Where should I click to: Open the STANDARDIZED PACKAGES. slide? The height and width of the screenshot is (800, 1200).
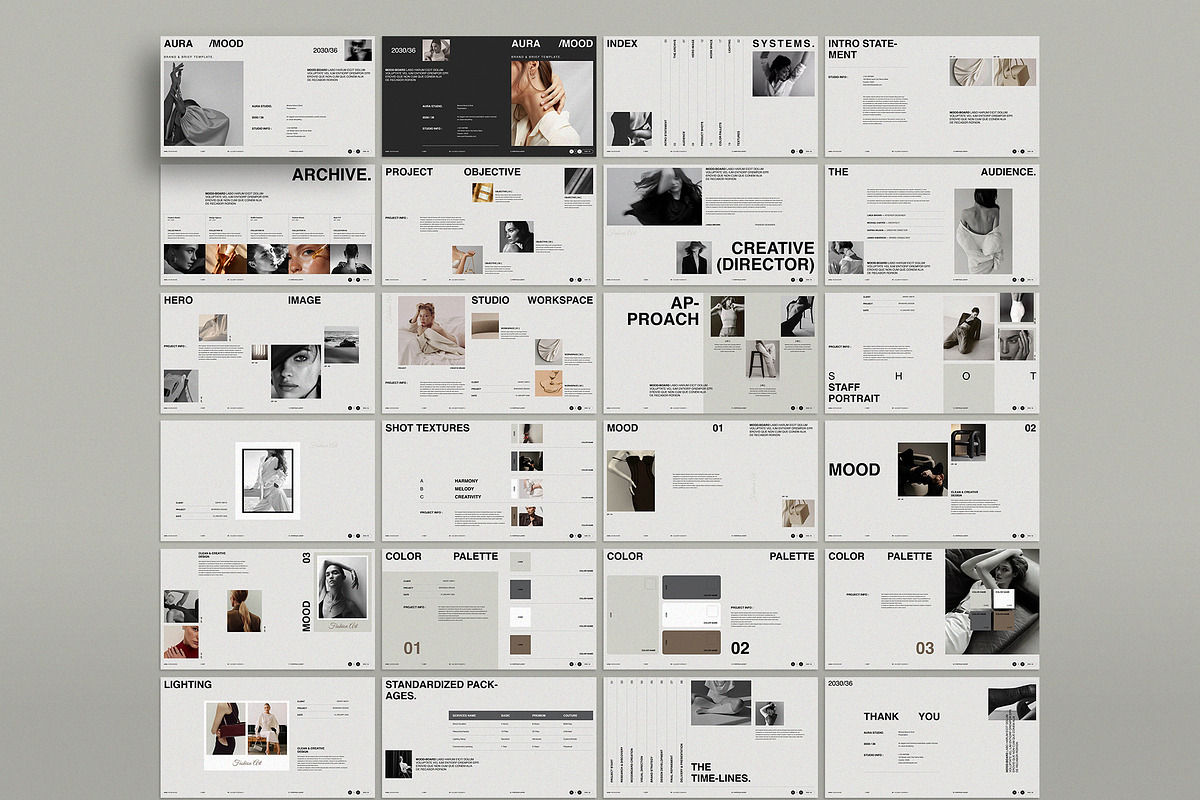(x=489, y=736)
